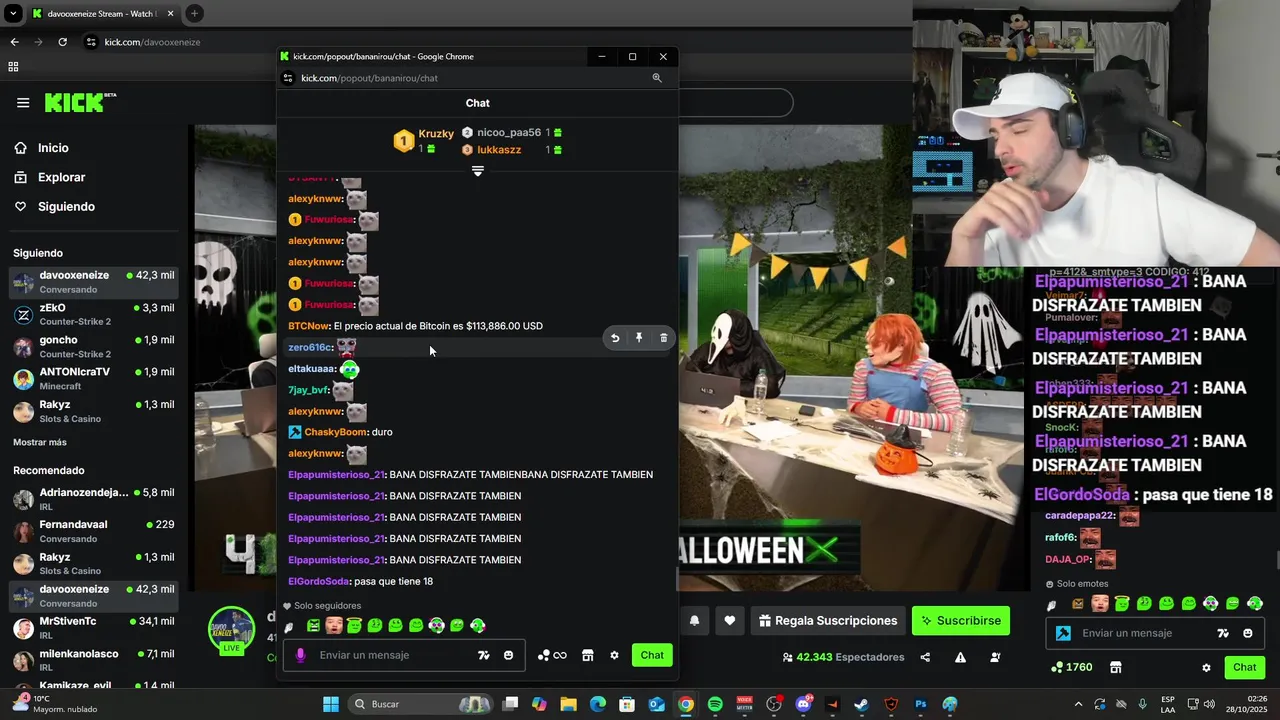This screenshot has width=1280, height=720.
Task: Open the Kick hamburger menu
Action: (23, 102)
